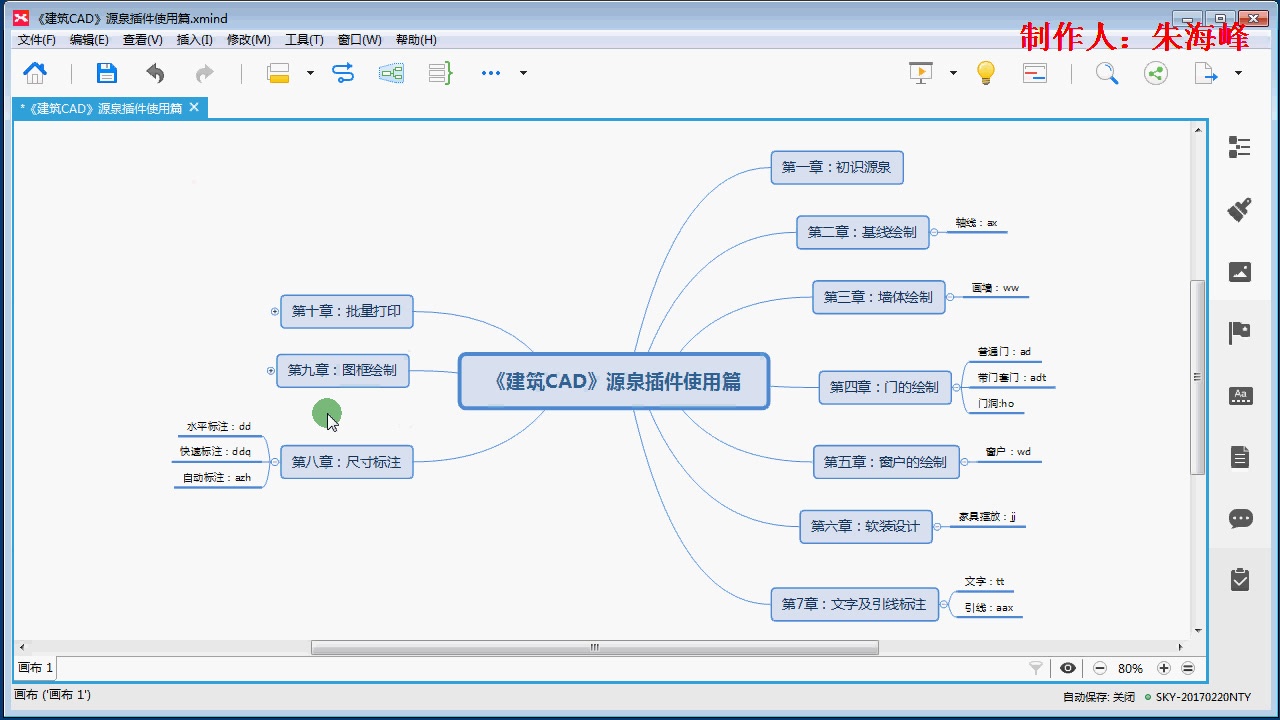
Task: Open the 工具(T) menu
Action: (x=304, y=40)
